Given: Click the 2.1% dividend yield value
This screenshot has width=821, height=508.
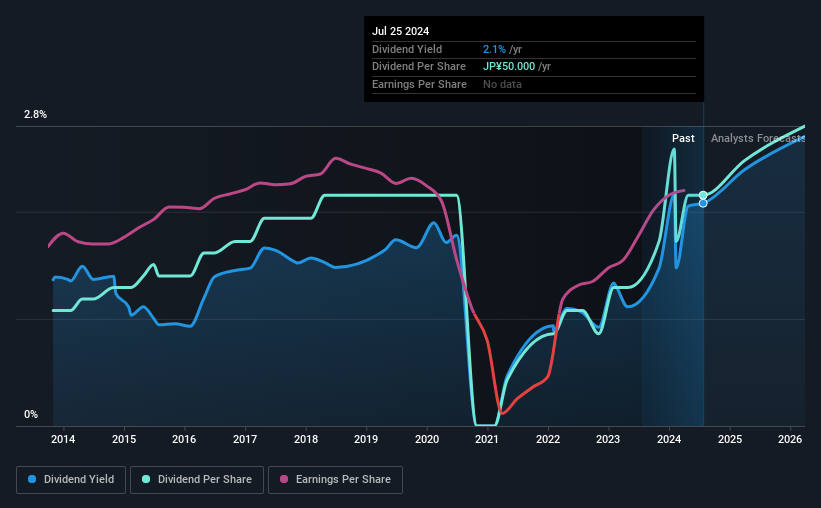Looking at the screenshot, I should (494, 49).
